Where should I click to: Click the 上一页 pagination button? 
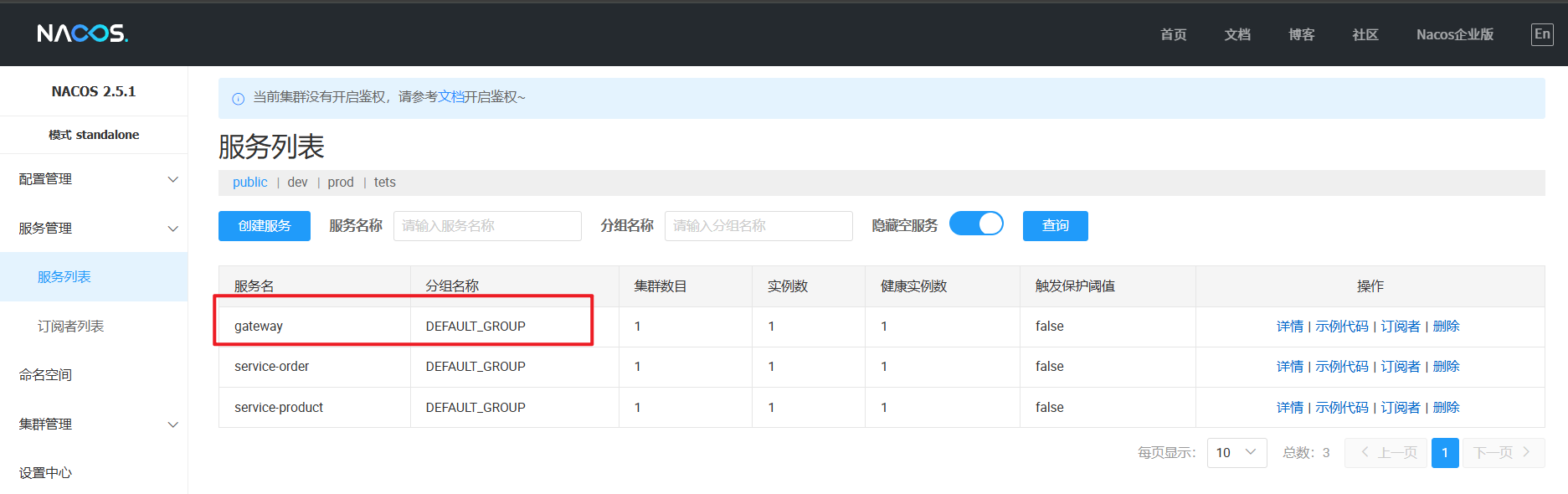1386,453
